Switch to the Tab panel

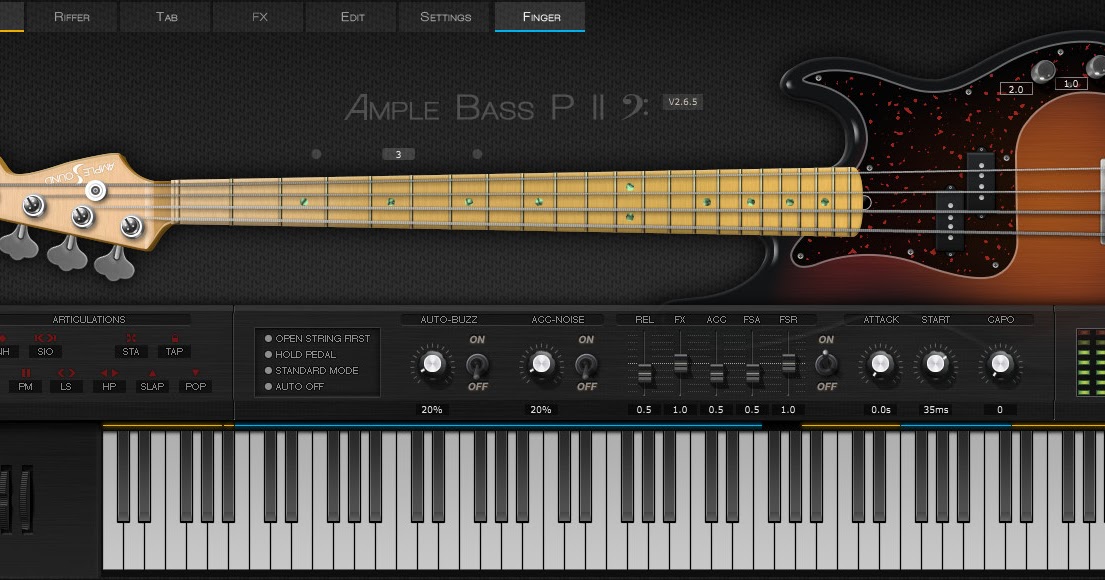pyautogui.click(x=166, y=16)
